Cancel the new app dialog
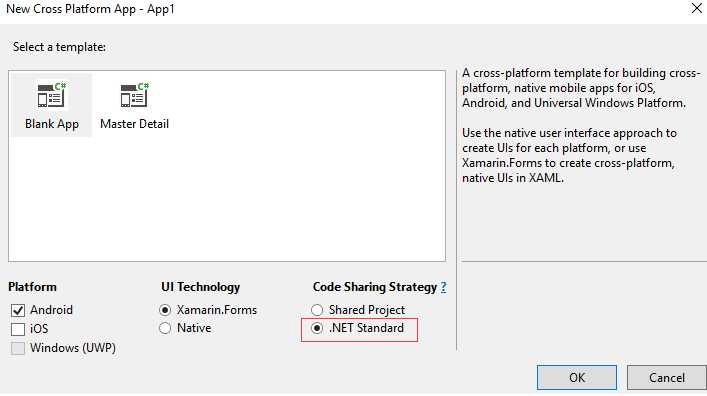This screenshot has height=396, width=707. click(666, 377)
